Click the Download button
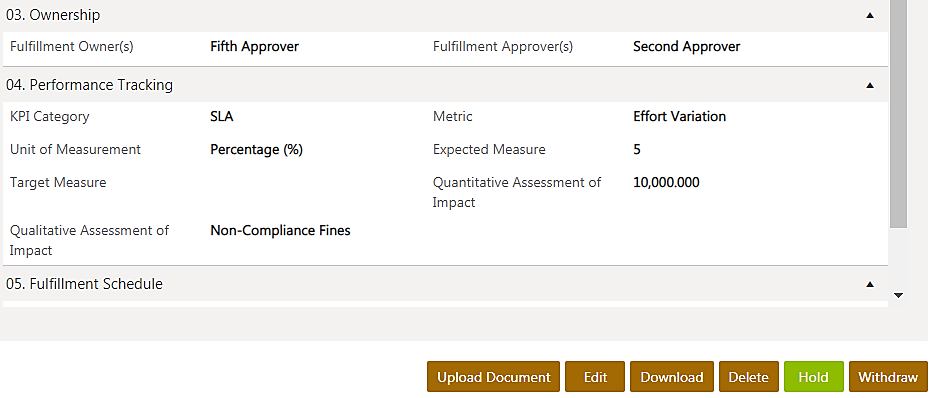 [x=672, y=377]
